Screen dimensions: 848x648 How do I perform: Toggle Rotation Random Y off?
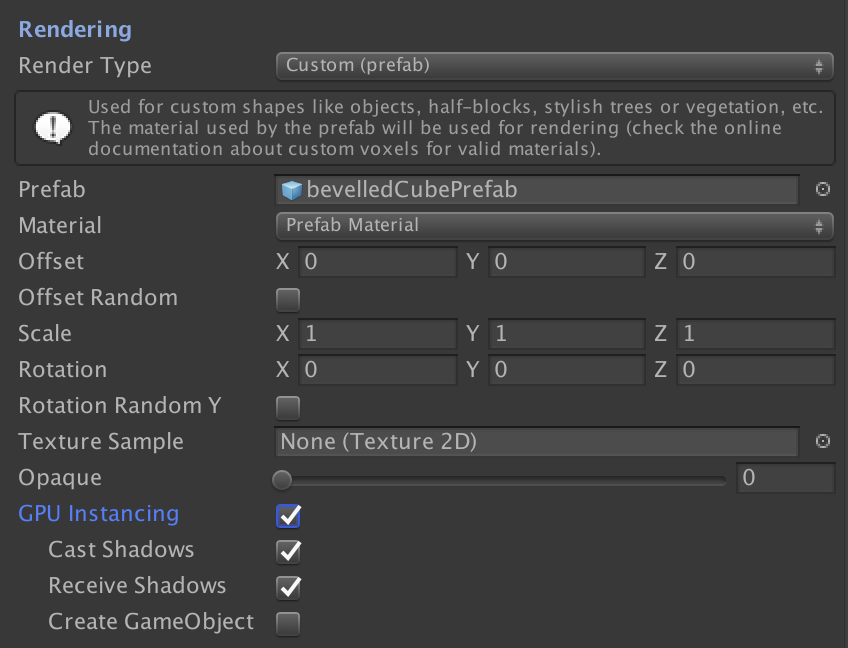(287, 407)
